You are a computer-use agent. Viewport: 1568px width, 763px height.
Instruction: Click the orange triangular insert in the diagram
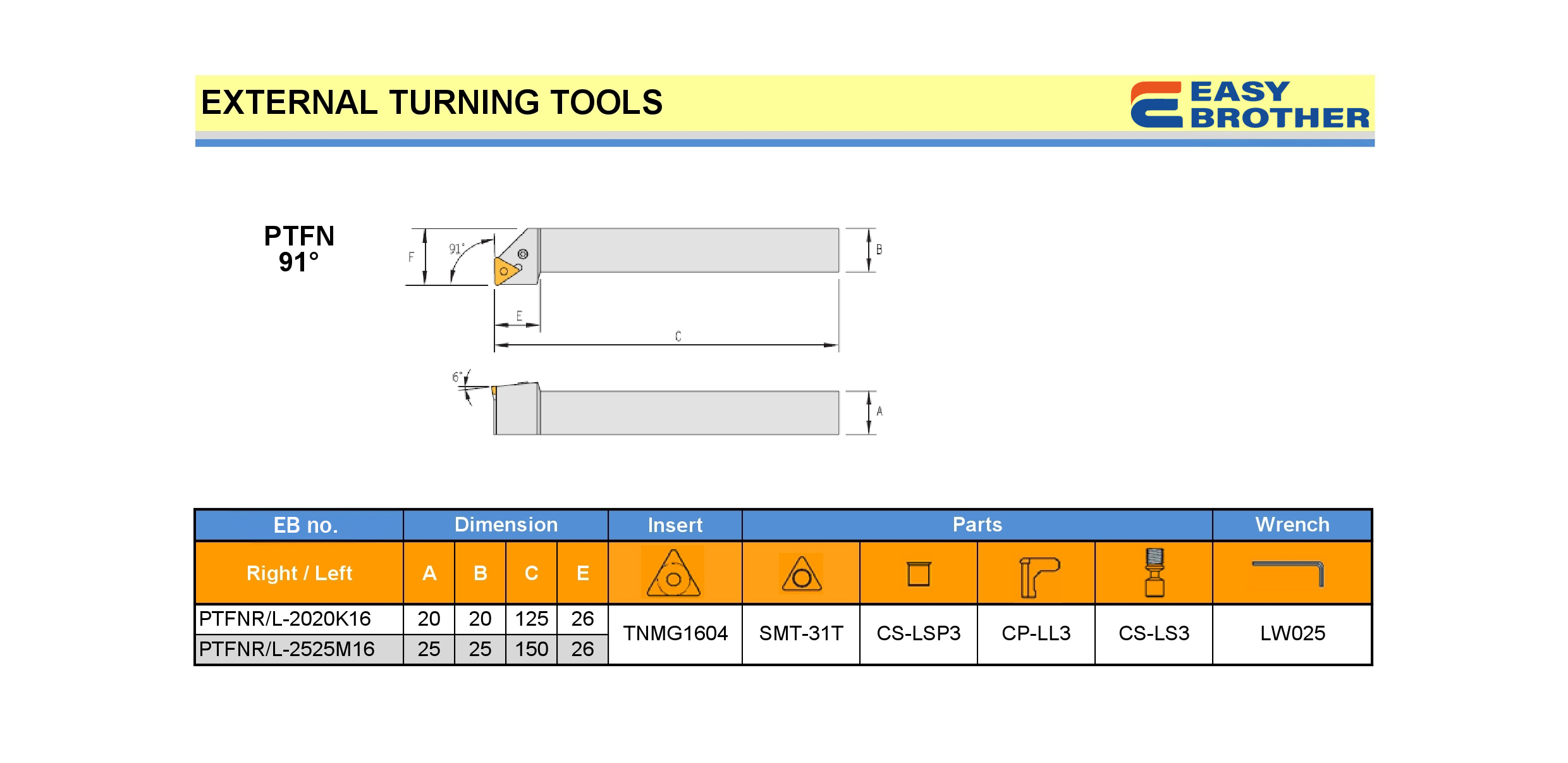505,271
